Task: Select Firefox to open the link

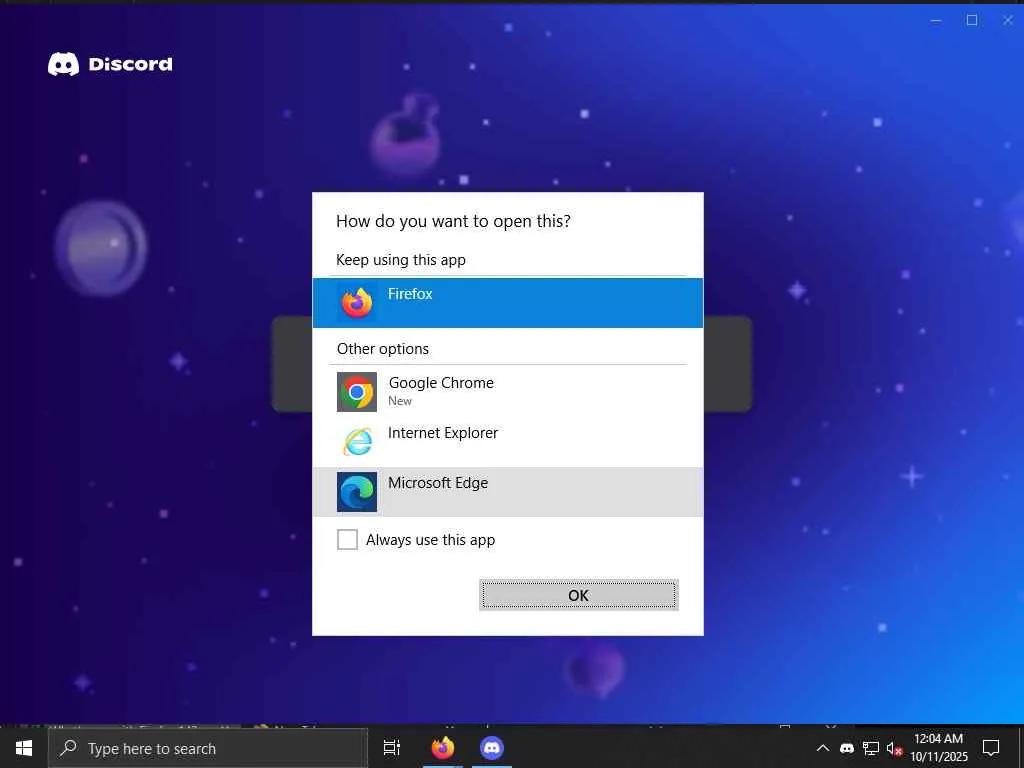Action: click(507, 302)
